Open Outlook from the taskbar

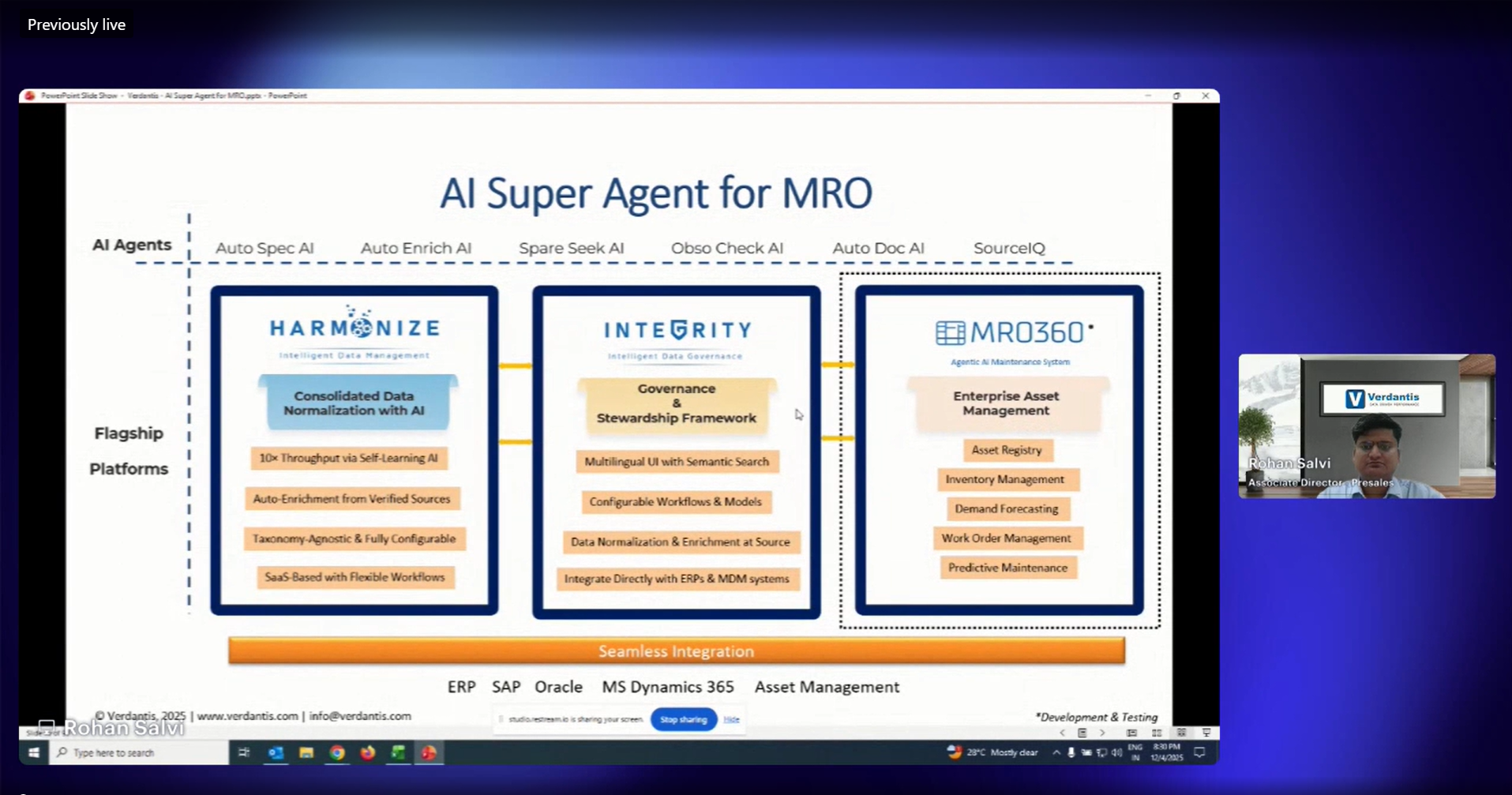tap(276, 753)
